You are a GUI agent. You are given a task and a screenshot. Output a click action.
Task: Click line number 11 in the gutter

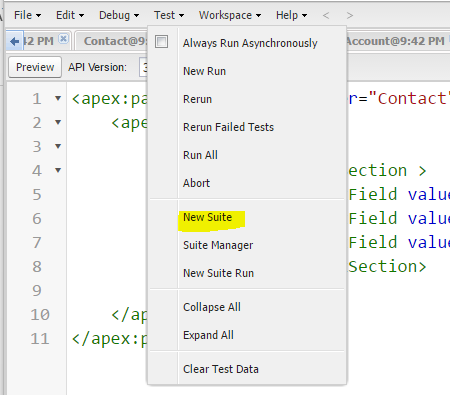point(40,338)
